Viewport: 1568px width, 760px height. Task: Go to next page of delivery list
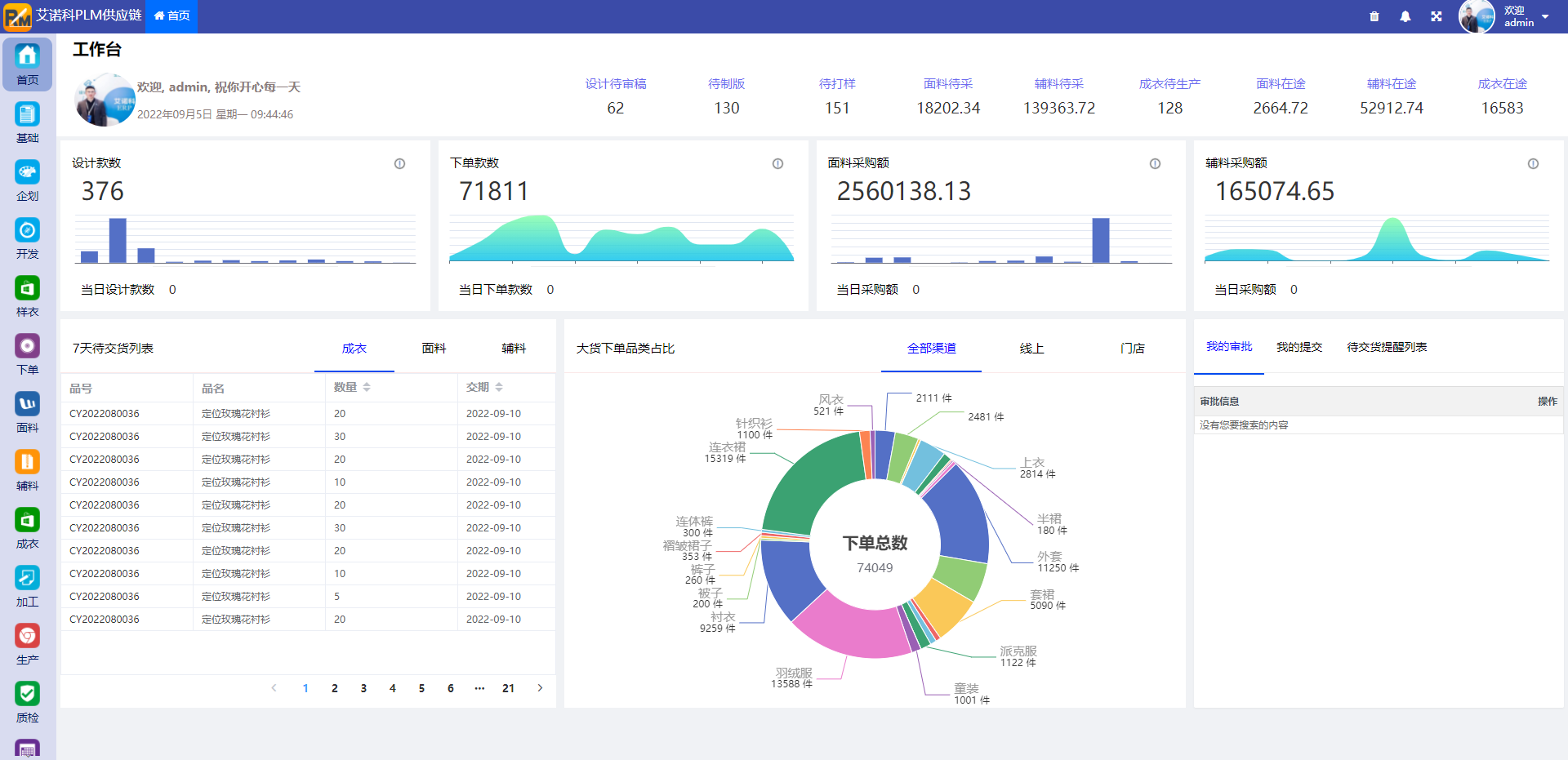click(540, 688)
